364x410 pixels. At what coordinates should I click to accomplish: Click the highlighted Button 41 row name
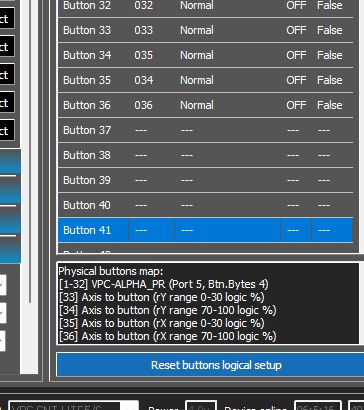[87, 230]
